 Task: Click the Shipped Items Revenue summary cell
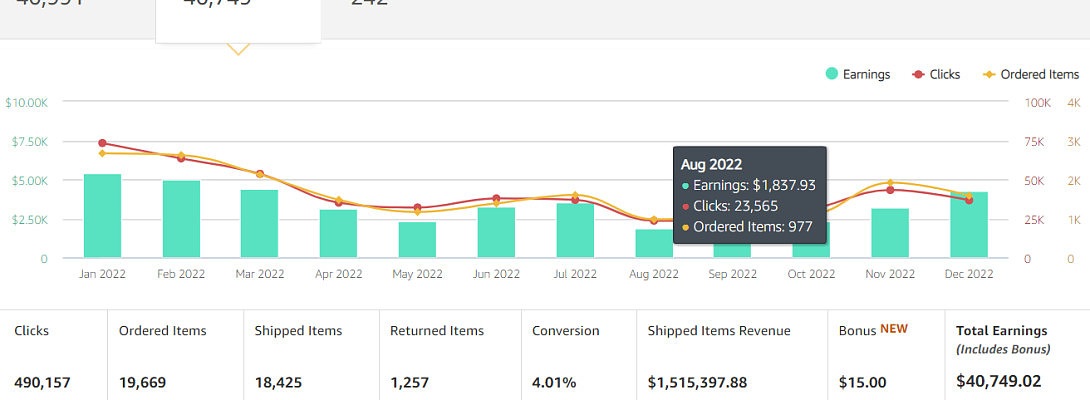click(x=732, y=356)
